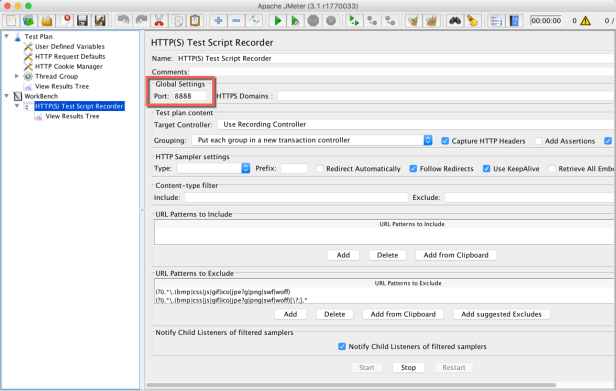The width and height of the screenshot is (616, 391).
Task: Click the Remote Shutdown All icon
Action: pos(390,20)
